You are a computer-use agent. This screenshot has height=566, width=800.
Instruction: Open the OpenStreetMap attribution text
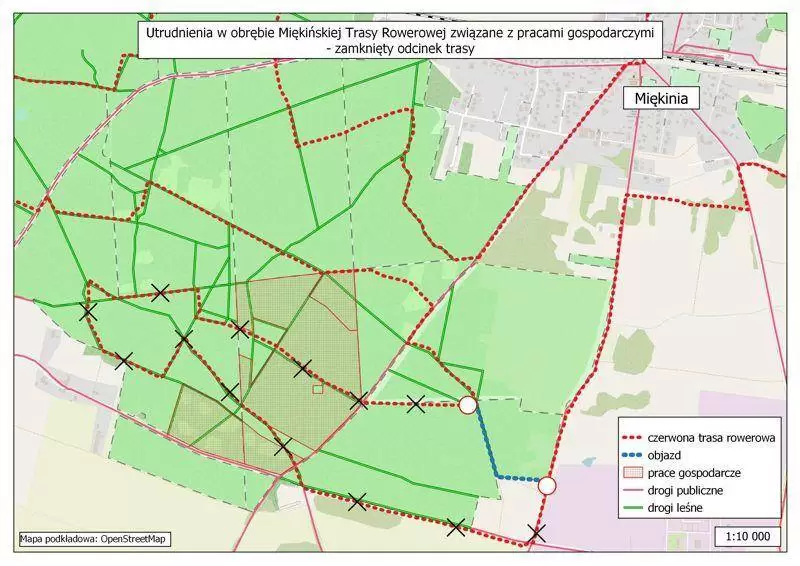(x=94, y=540)
